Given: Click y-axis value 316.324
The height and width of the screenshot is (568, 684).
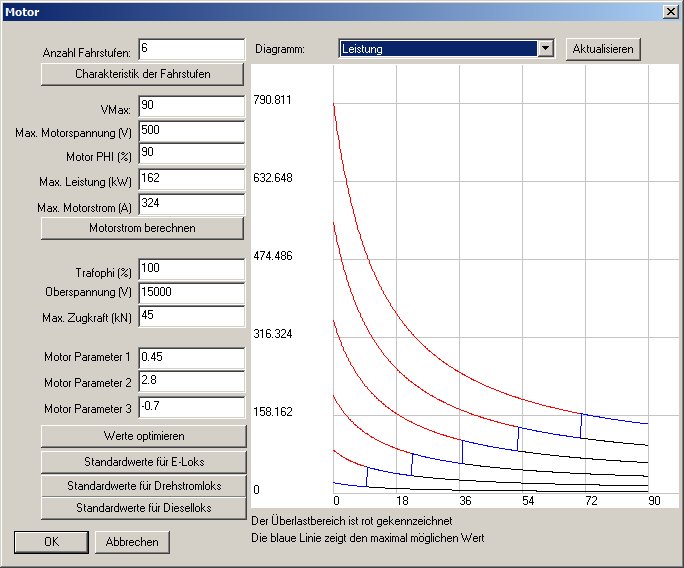Looking at the screenshot, I should coord(273,334).
